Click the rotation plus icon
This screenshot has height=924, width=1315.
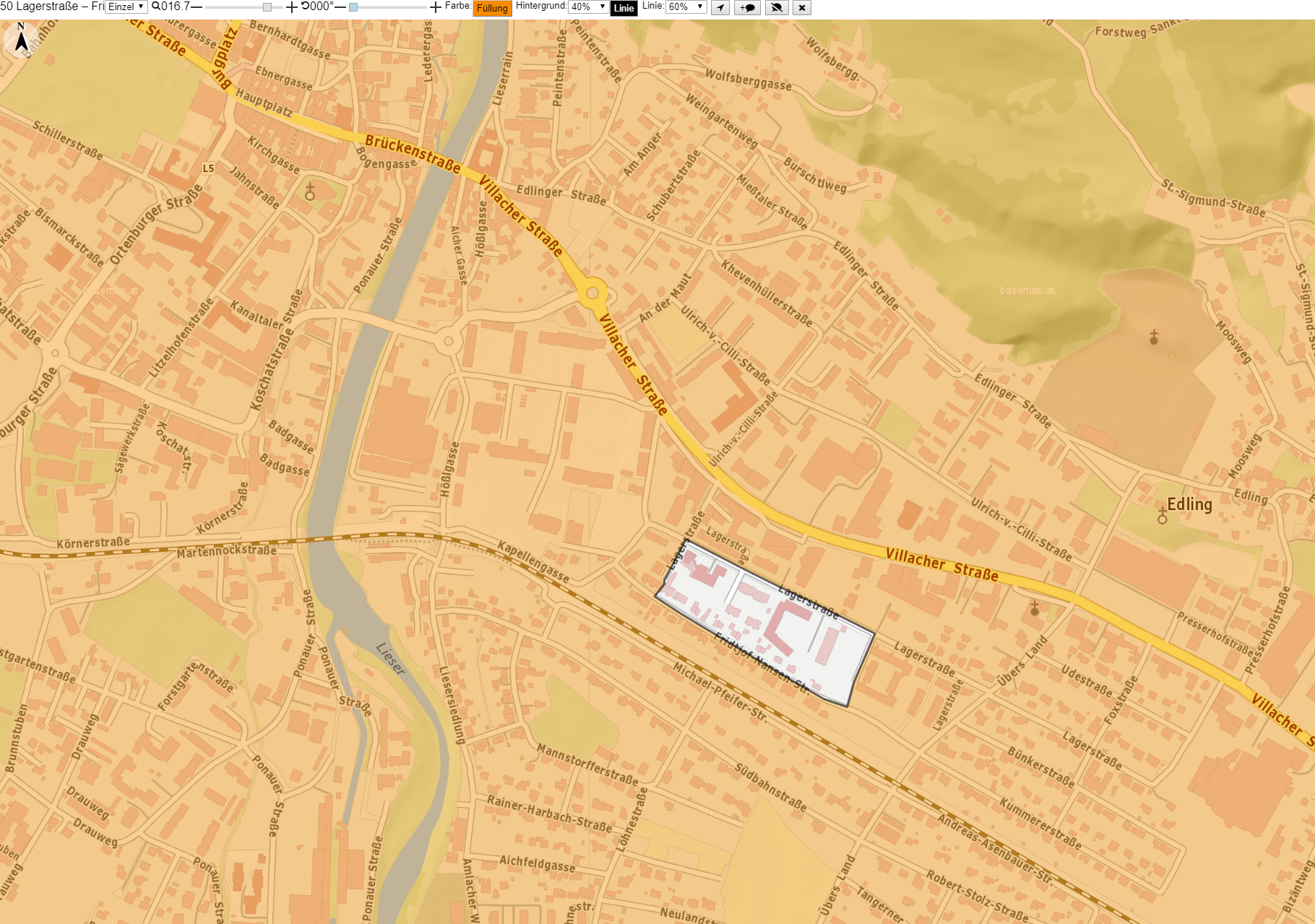tap(436, 7)
